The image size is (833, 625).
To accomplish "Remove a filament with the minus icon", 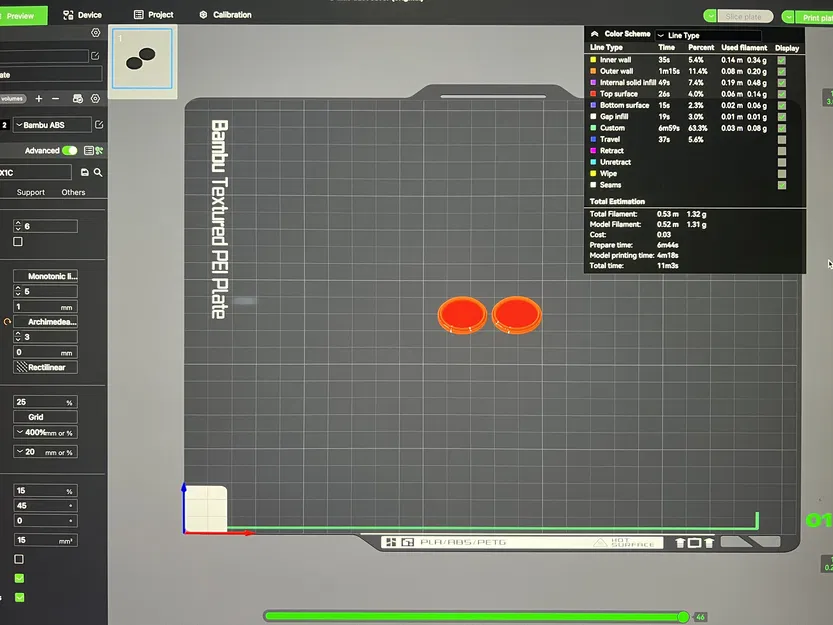I will (x=55, y=98).
